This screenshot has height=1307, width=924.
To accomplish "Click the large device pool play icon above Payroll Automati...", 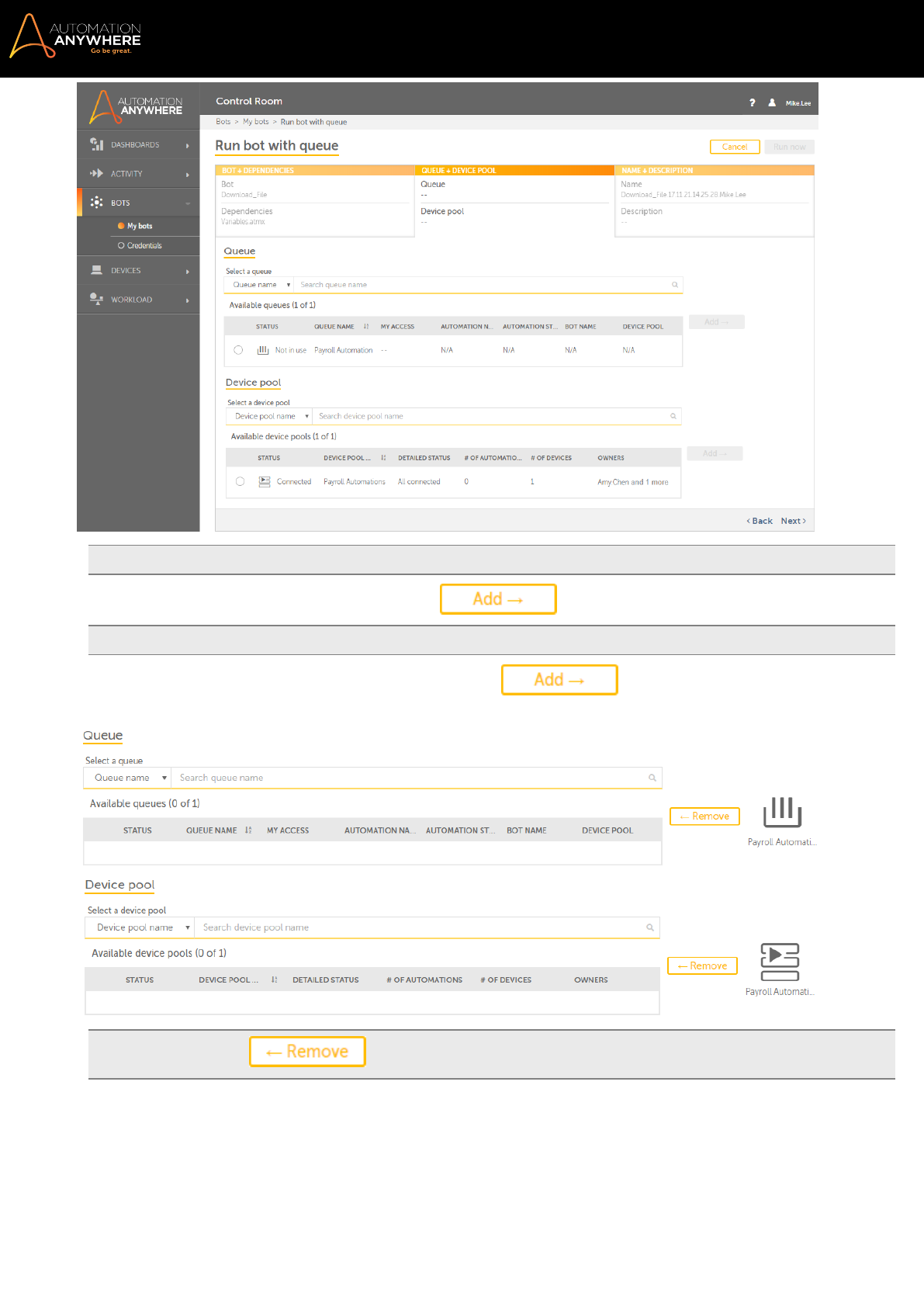I will point(780,962).
